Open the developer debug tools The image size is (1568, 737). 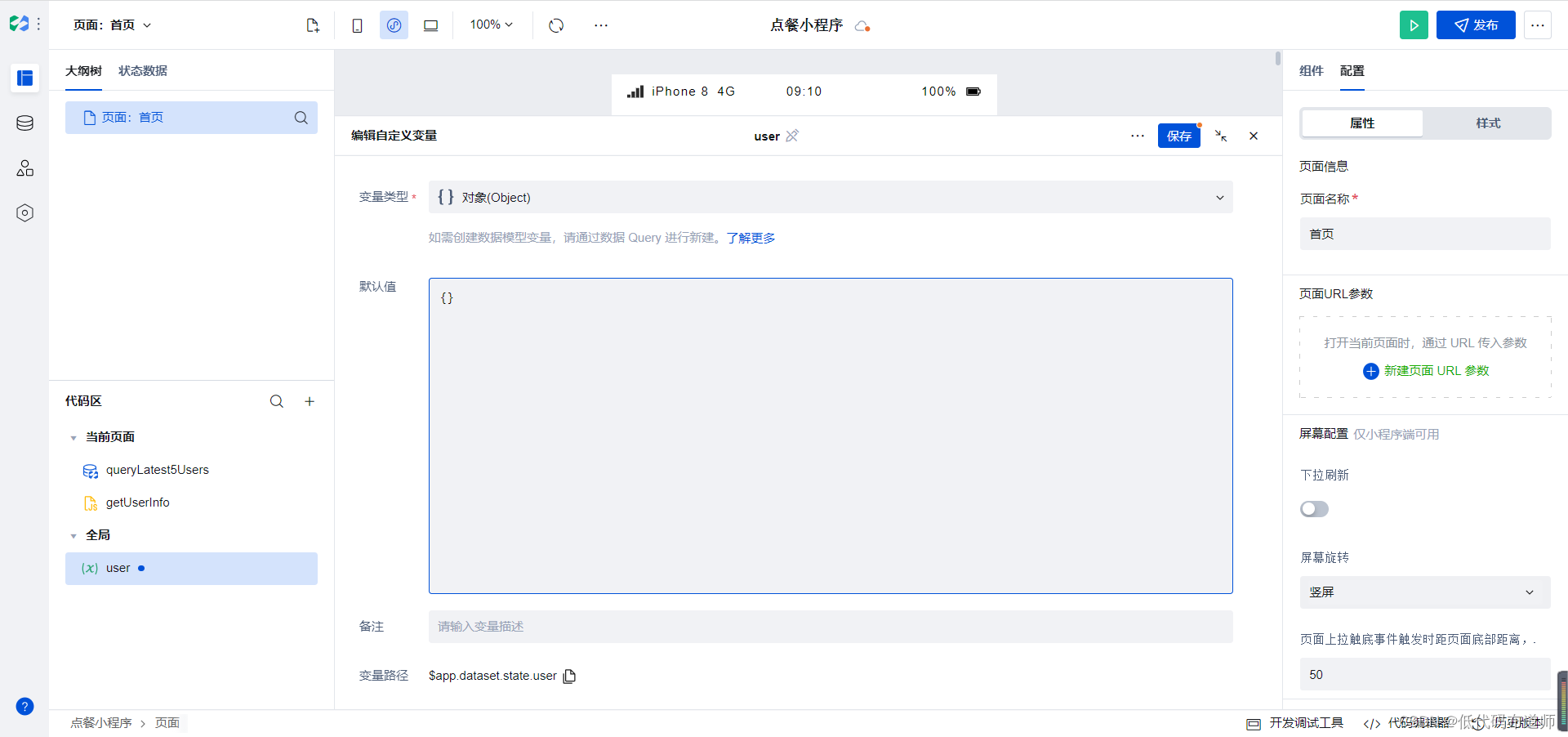click(x=1295, y=723)
